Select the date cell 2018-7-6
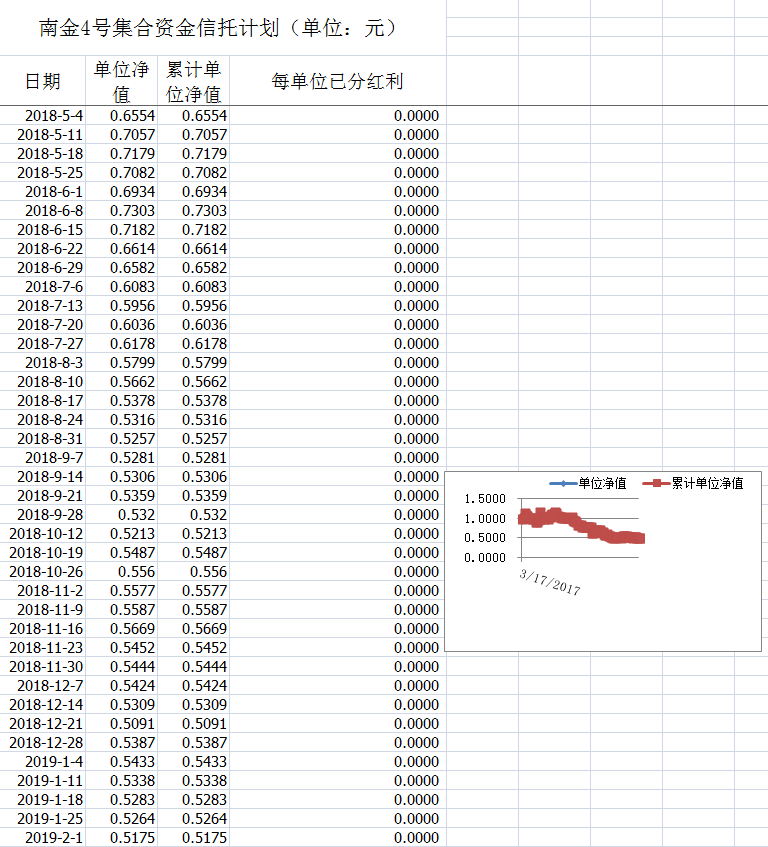The height and width of the screenshot is (847, 768). click(43, 286)
